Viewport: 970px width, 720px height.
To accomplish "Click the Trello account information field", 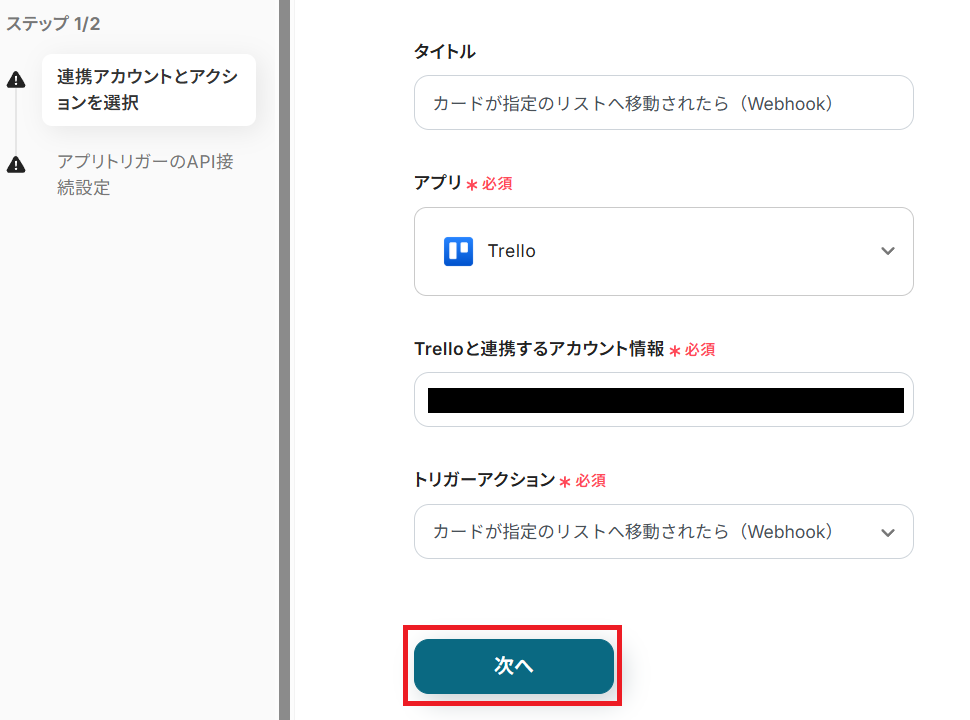I will 663,400.
